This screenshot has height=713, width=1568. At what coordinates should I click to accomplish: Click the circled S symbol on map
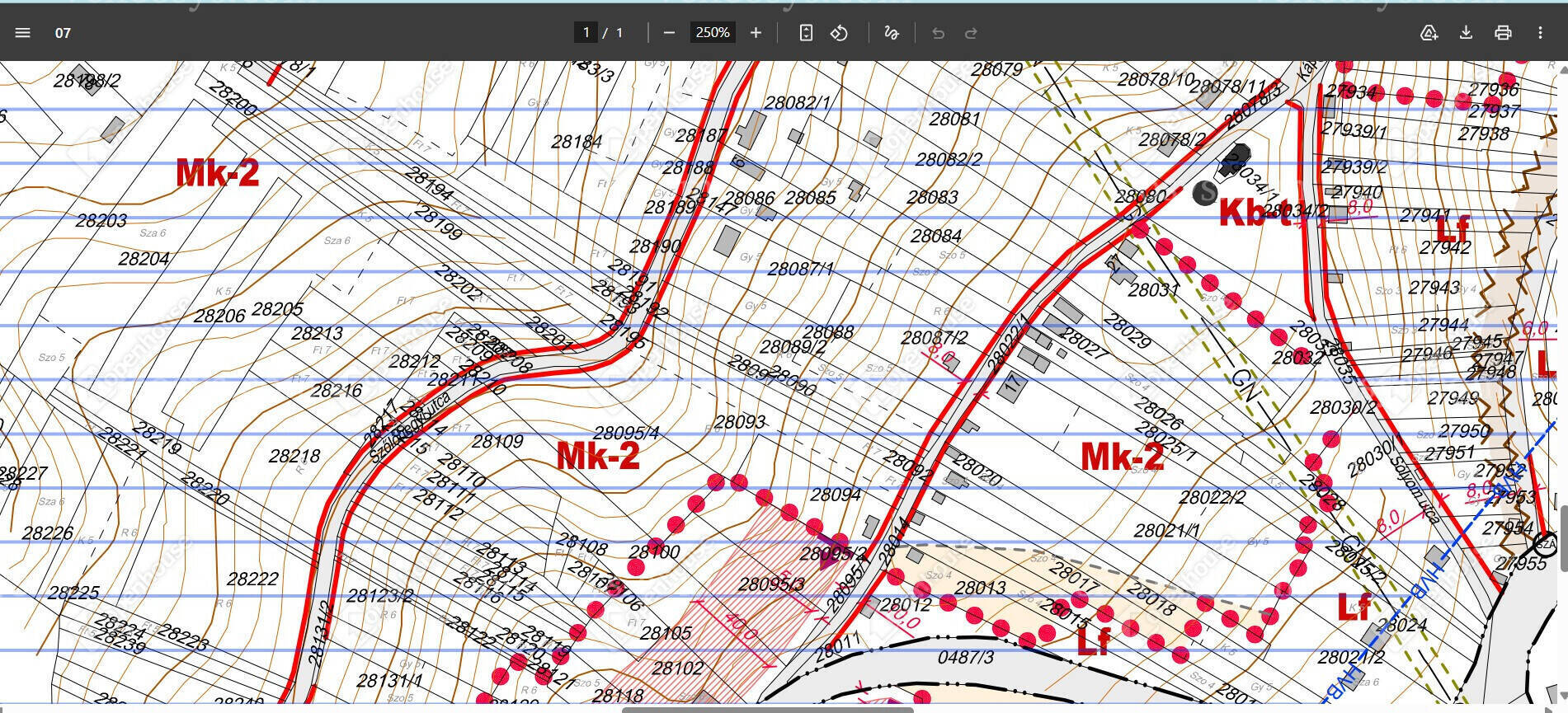point(1205,193)
